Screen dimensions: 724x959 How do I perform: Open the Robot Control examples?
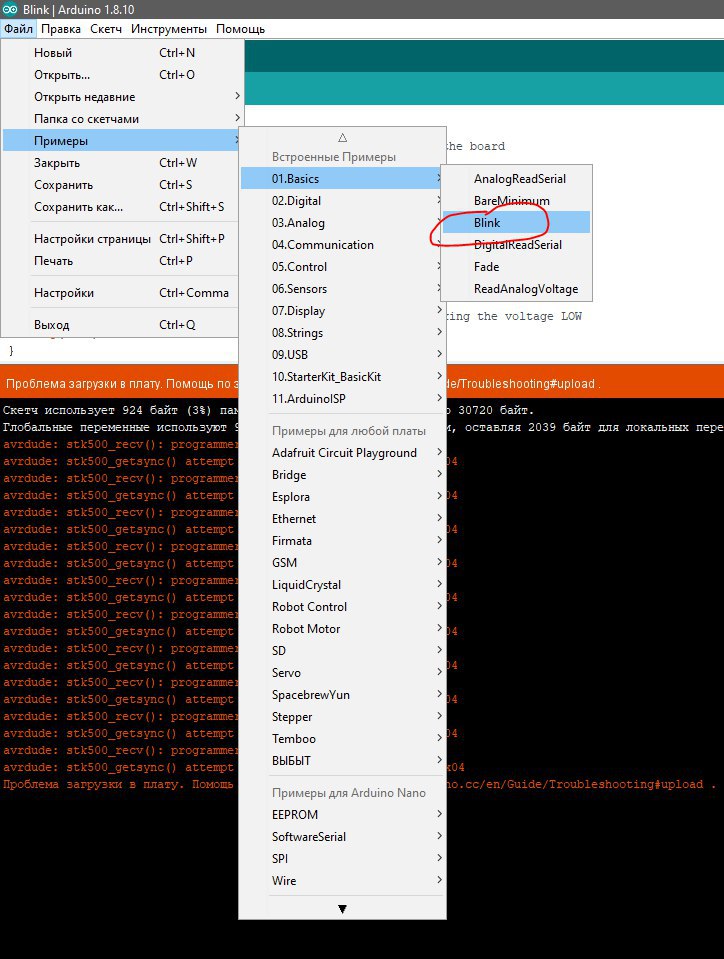(x=342, y=607)
